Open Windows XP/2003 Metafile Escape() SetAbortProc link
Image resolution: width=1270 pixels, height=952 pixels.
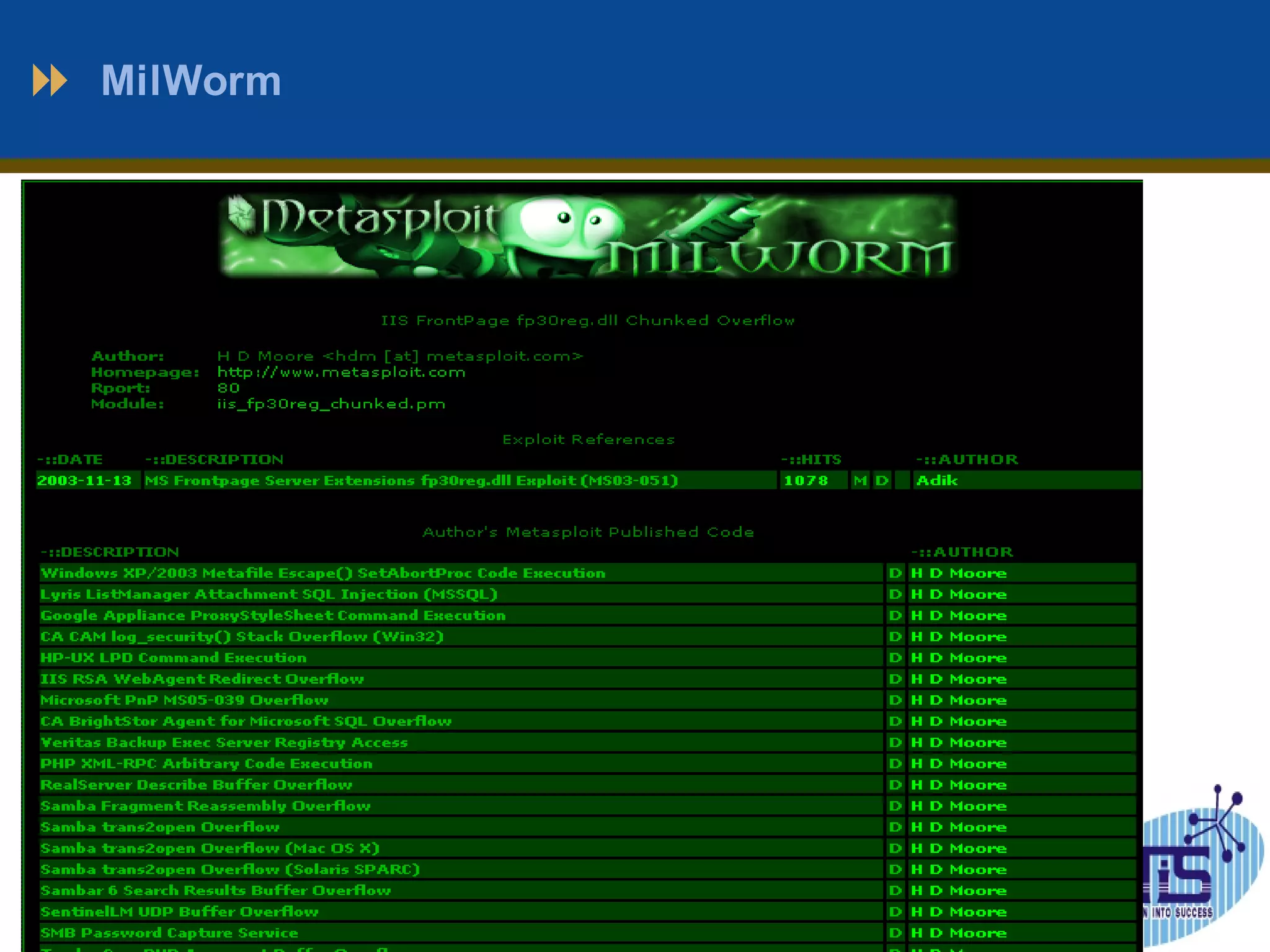point(322,573)
